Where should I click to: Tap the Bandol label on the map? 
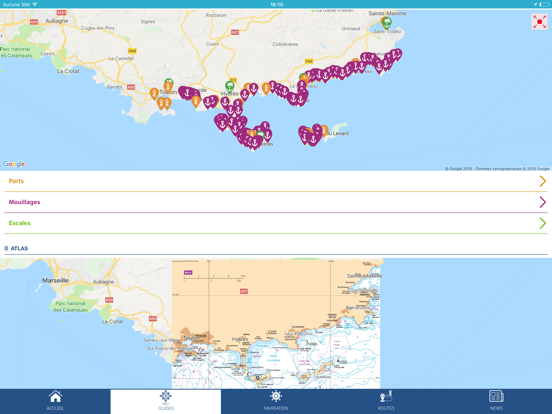click(x=114, y=87)
